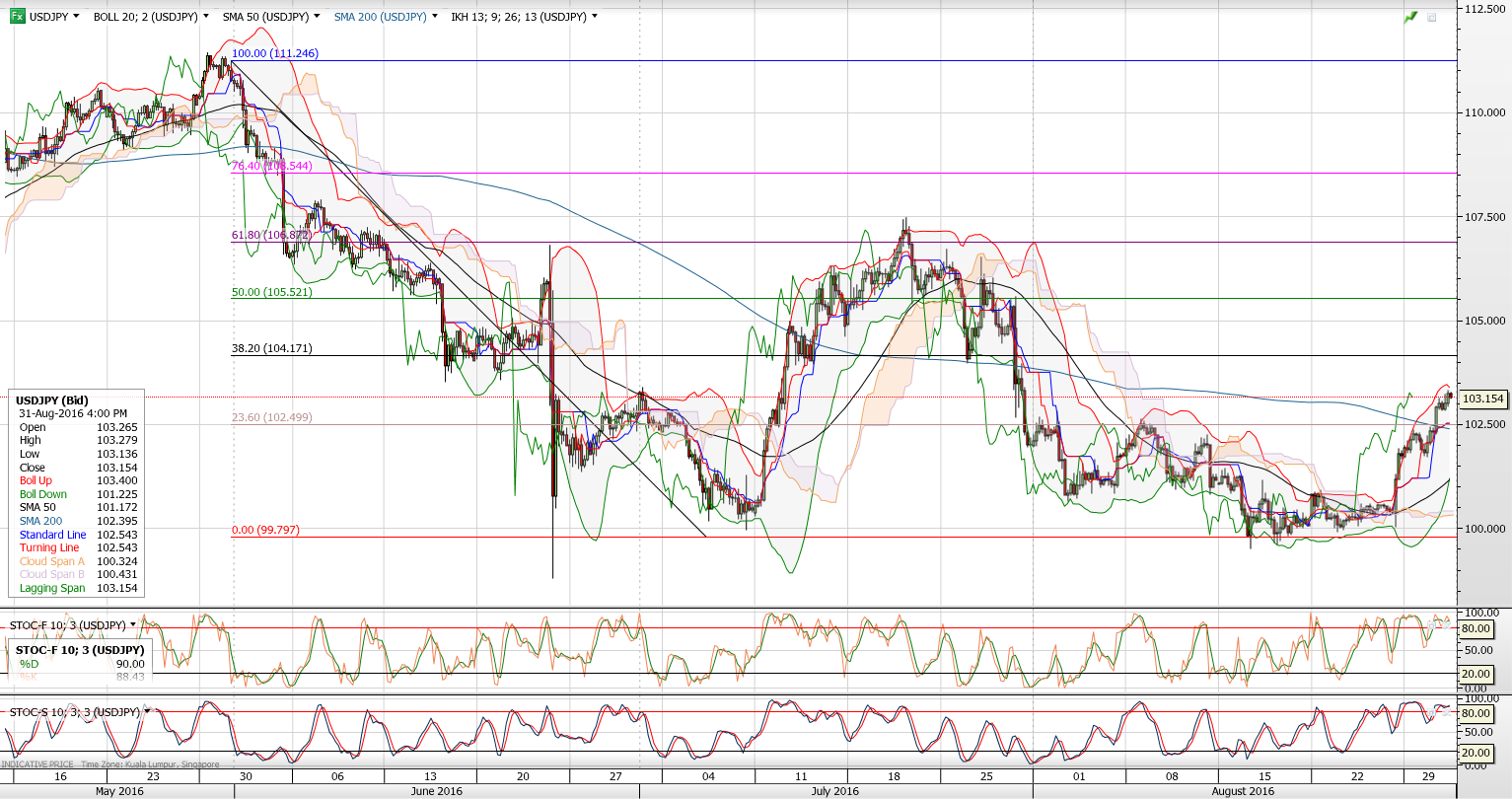Viewport: 1512px width, 799px height.
Task: Click the small window icon beside the green chart icon
Action: [x=1432, y=17]
